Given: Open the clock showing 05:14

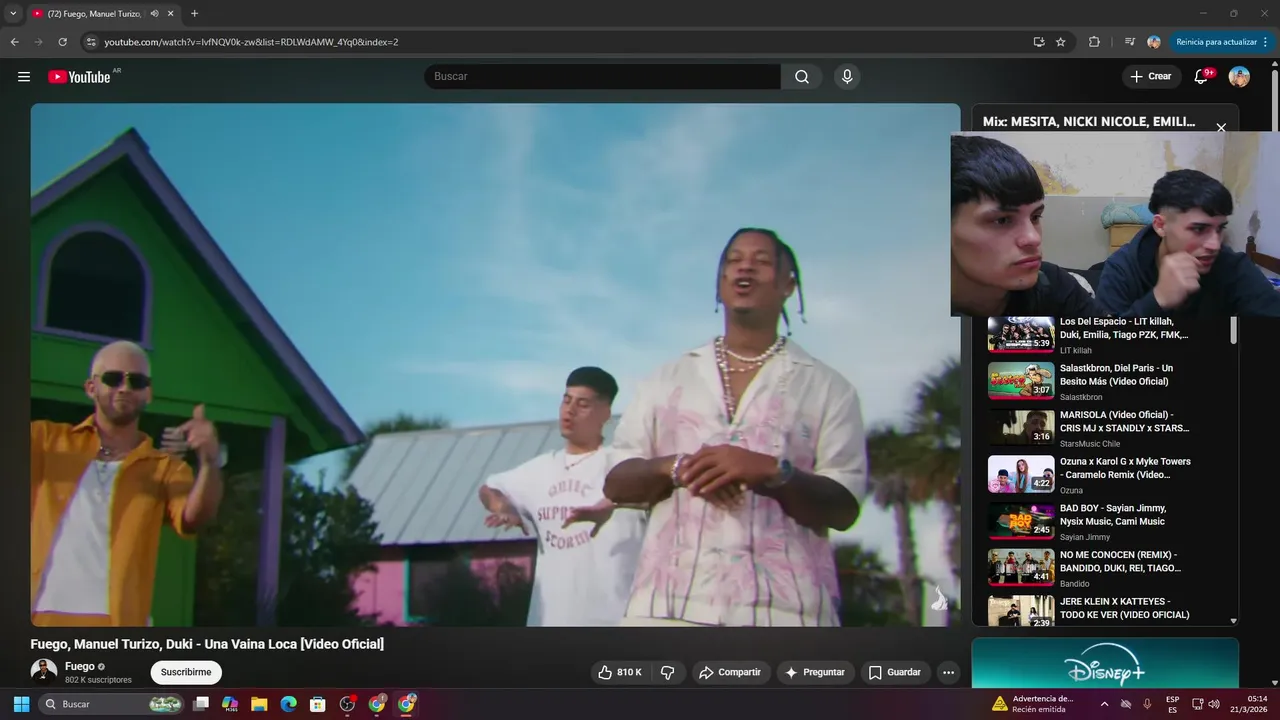Looking at the screenshot, I should click(1249, 704).
